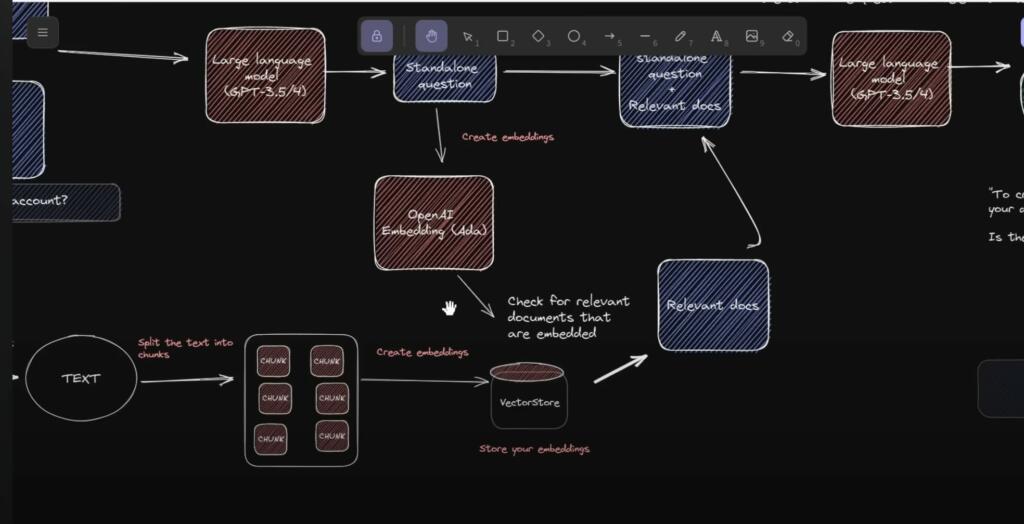Select the Standalone question box
This screenshot has height=524, width=1024.
click(x=445, y=76)
